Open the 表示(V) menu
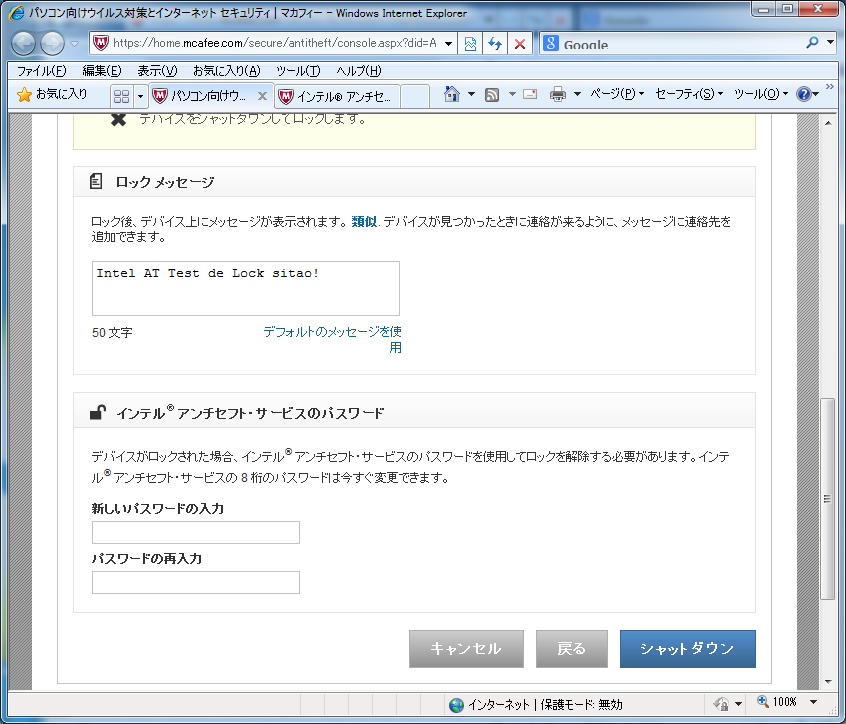The width and height of the screenshot is (846, 724). coord(157,71)
